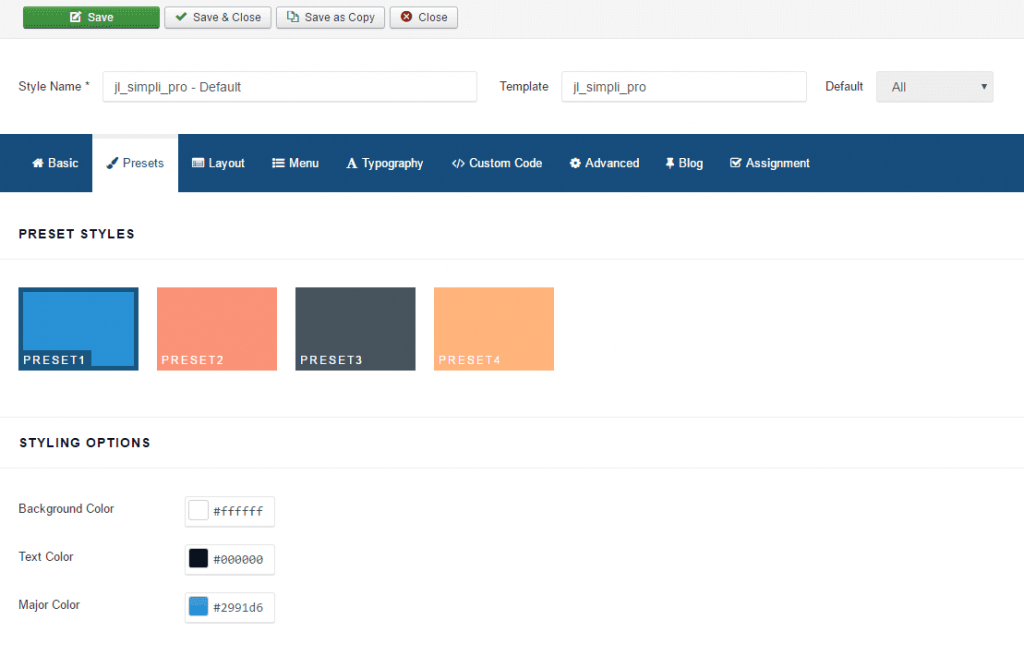Switch to the Assignment tab

point(769,163)
